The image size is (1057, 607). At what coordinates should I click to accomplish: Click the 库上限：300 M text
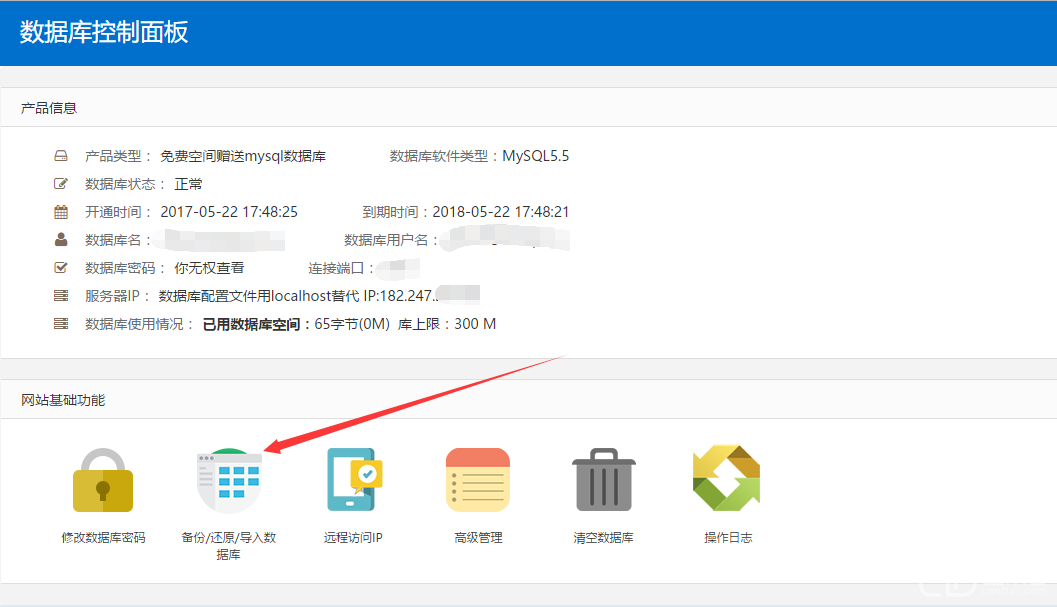pyautogui.click(x=447, y=324)
